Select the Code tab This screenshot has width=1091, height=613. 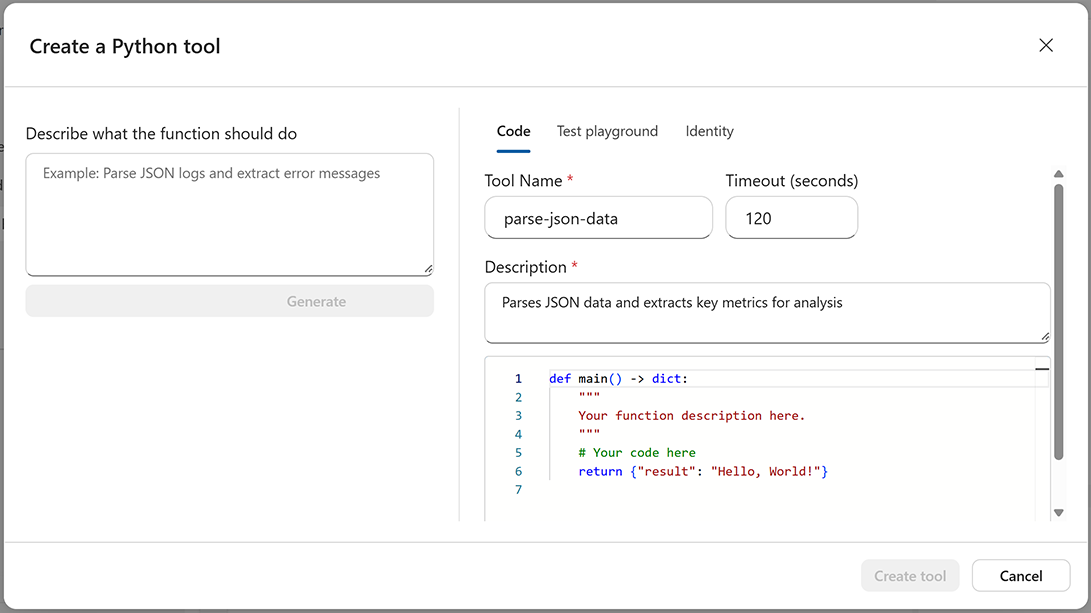[513, 131]
